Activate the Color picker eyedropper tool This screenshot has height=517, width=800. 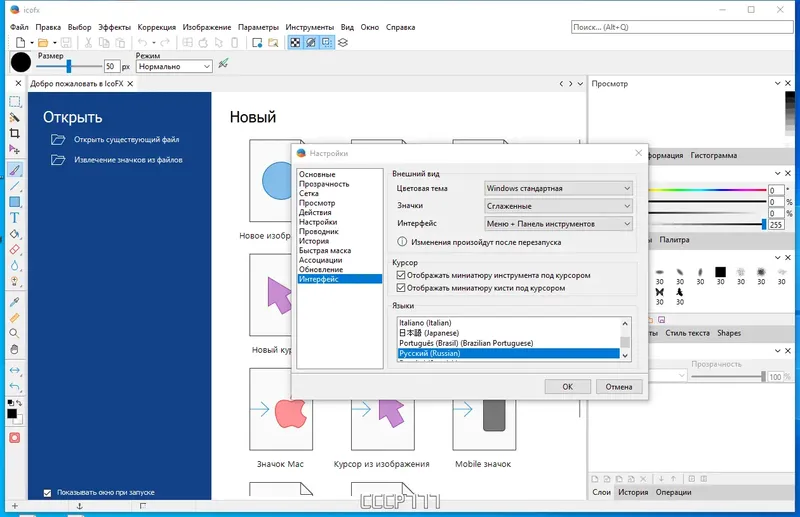point(14,302)
